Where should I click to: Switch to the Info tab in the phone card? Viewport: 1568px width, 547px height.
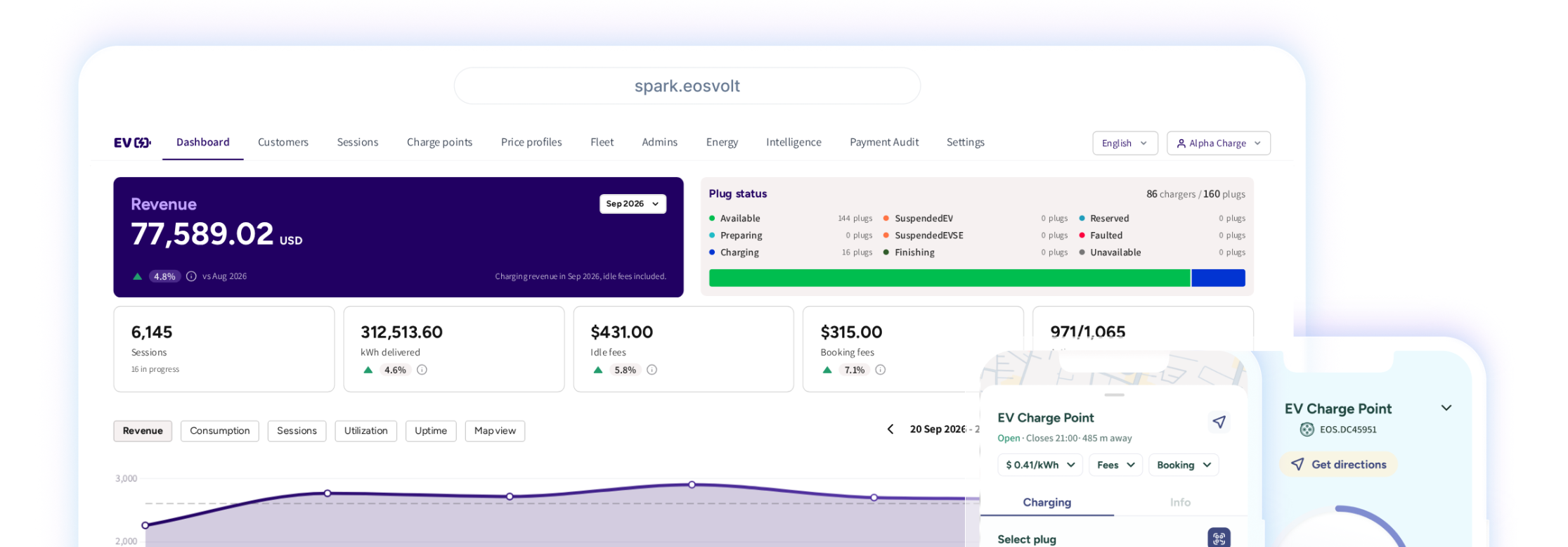tap(1181, 503)
